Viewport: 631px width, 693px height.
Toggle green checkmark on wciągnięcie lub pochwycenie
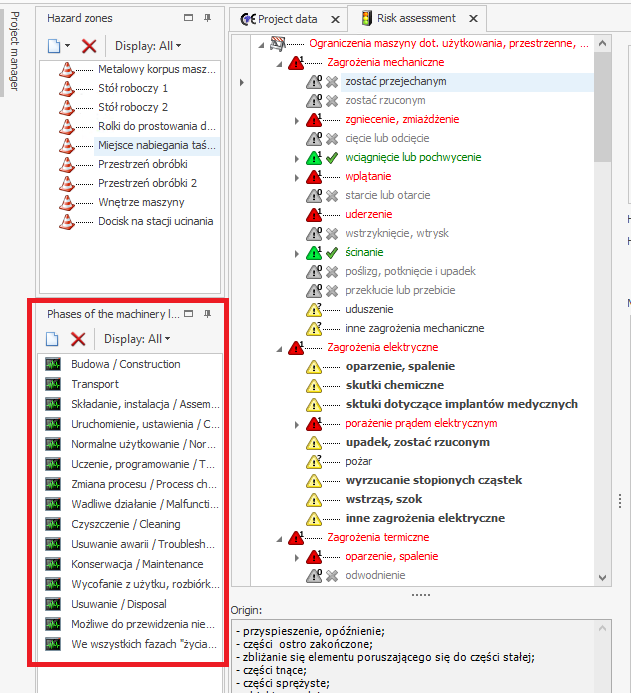331,157
